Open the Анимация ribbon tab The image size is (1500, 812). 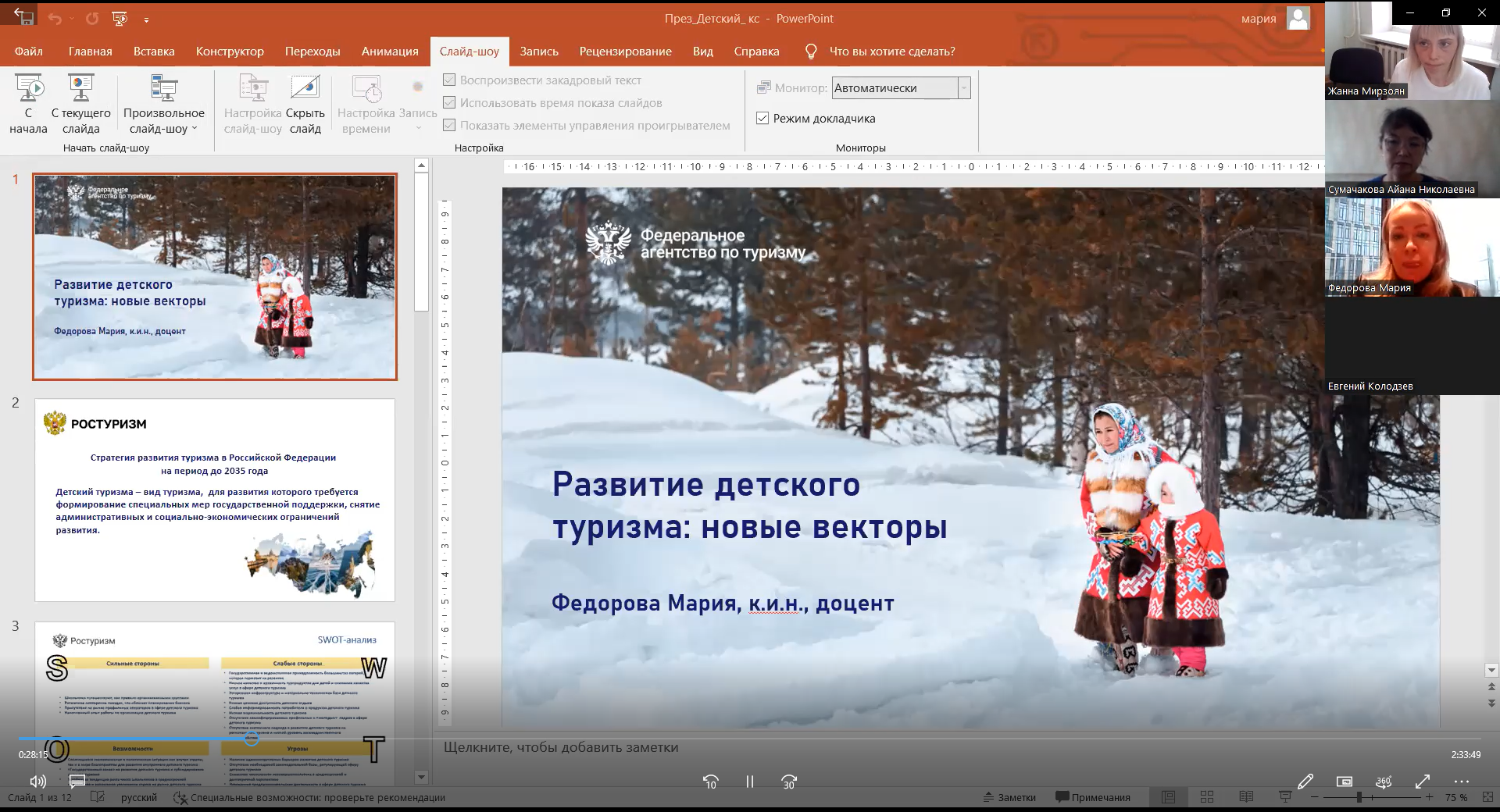[390, 52]
